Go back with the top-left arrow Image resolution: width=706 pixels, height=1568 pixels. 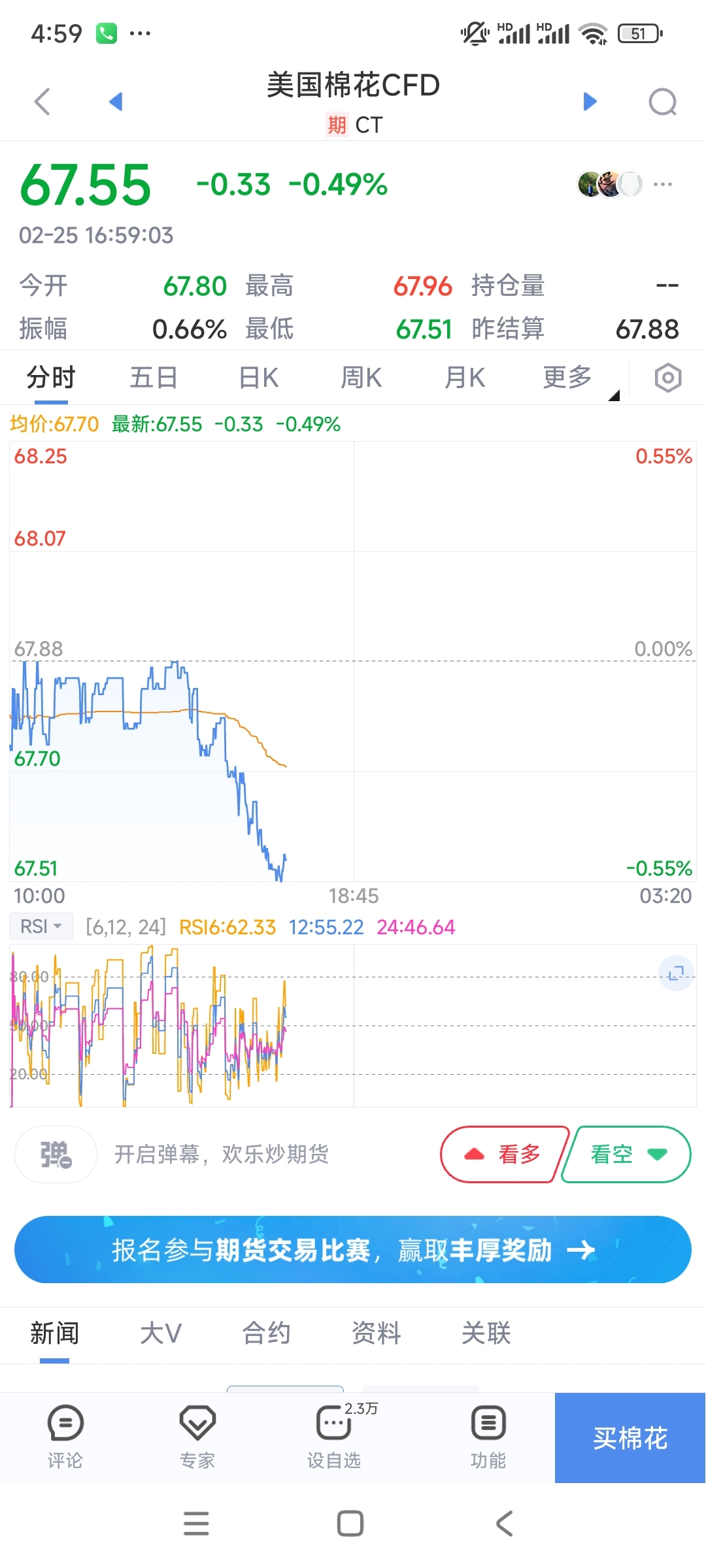(x=42, y=102)
